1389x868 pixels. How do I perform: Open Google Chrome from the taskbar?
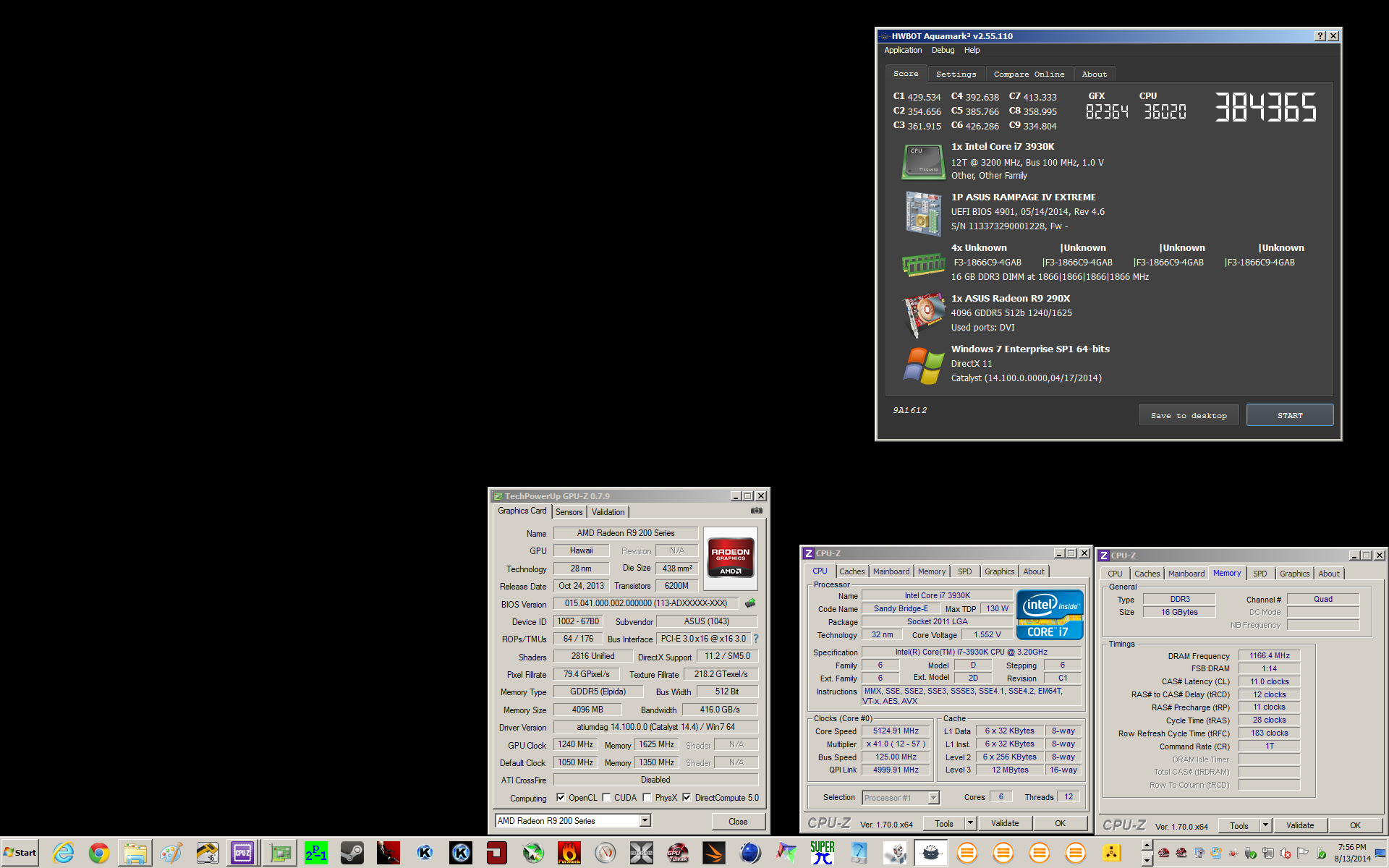99,853
